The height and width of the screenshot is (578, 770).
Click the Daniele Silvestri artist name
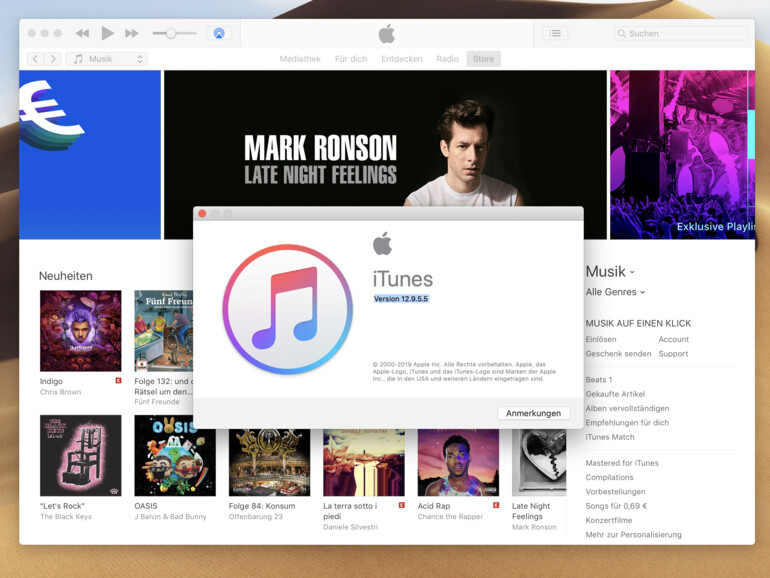[351, 527]
